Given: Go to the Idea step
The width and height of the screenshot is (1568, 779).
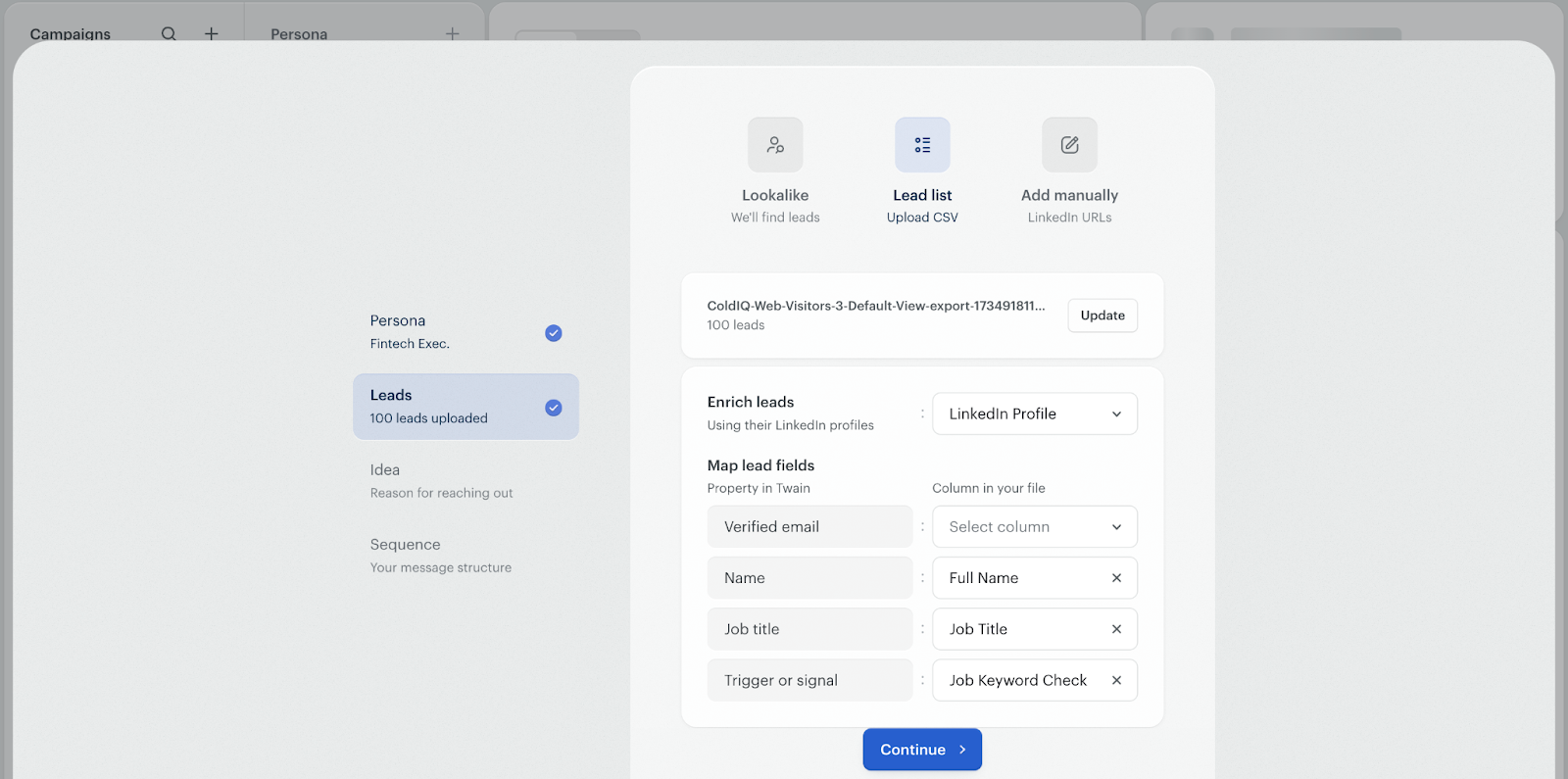Looking at the screenshot, I should click(x=441, y=480).
